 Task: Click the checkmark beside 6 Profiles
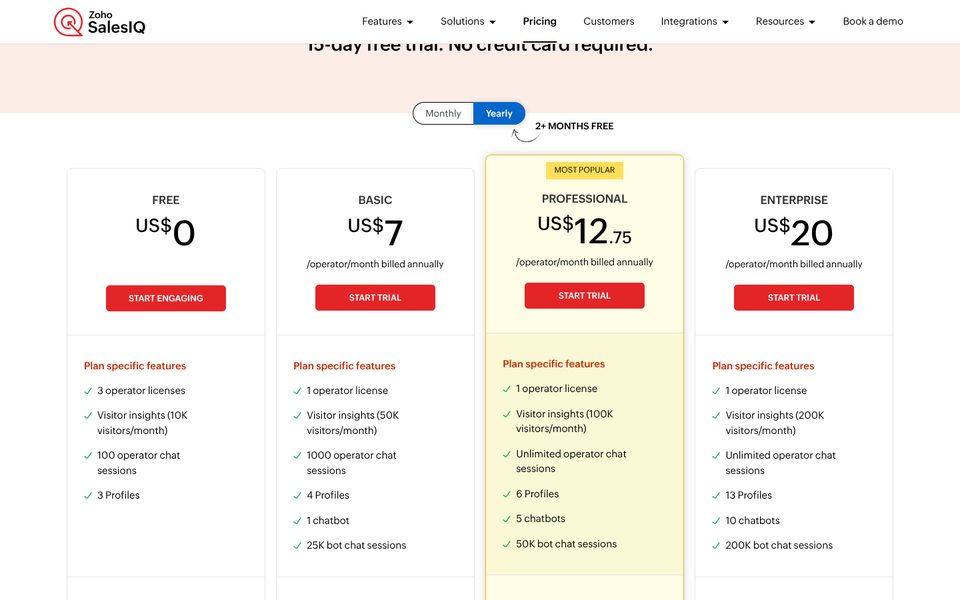pos(507,494)
